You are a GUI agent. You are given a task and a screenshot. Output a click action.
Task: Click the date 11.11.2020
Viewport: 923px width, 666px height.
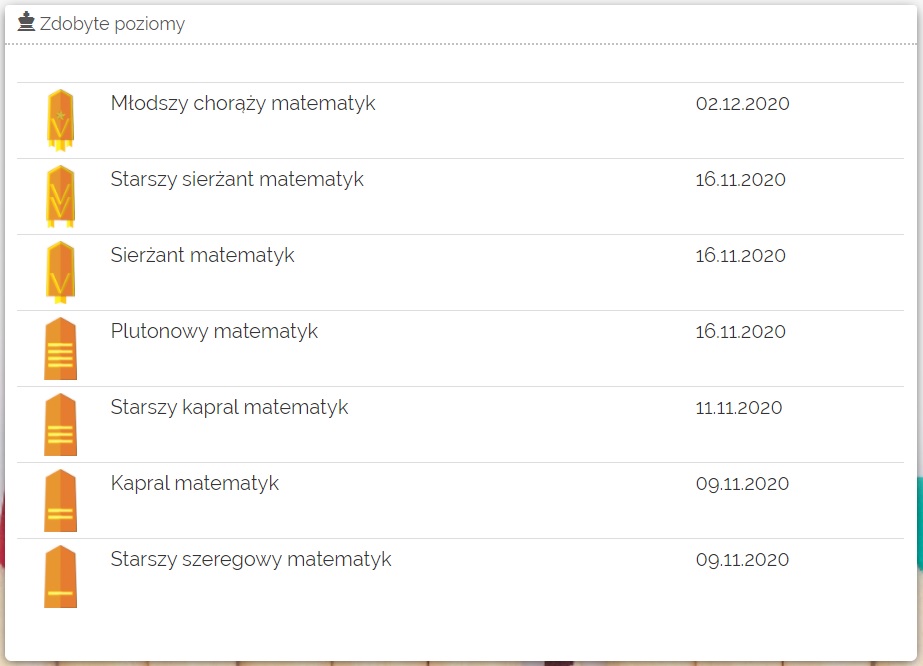click(x=739, y=408)
